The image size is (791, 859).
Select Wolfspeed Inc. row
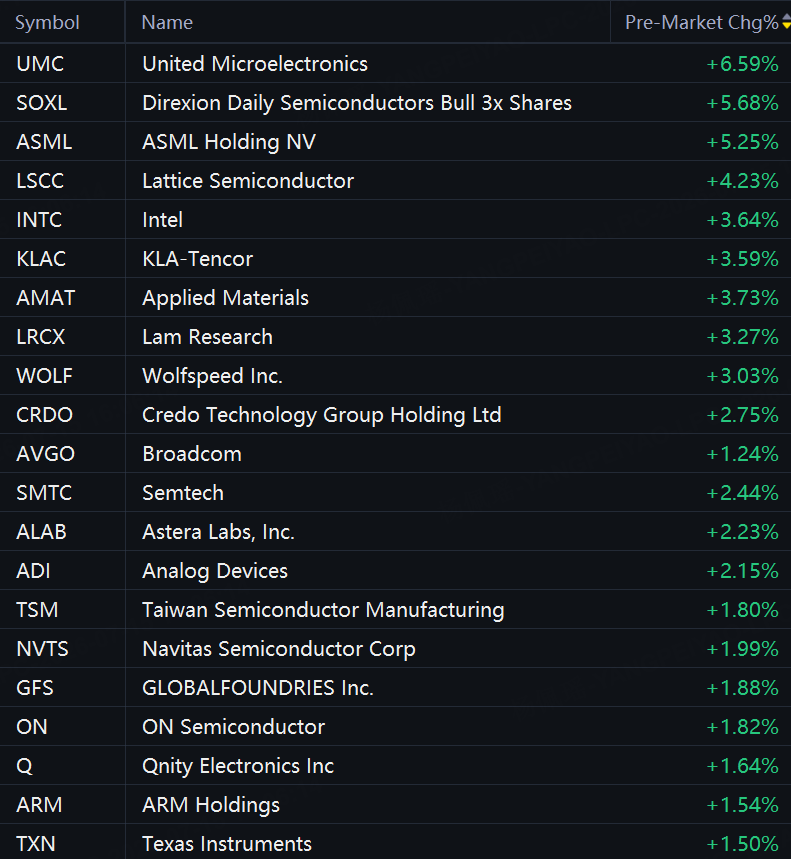(396, 376)
